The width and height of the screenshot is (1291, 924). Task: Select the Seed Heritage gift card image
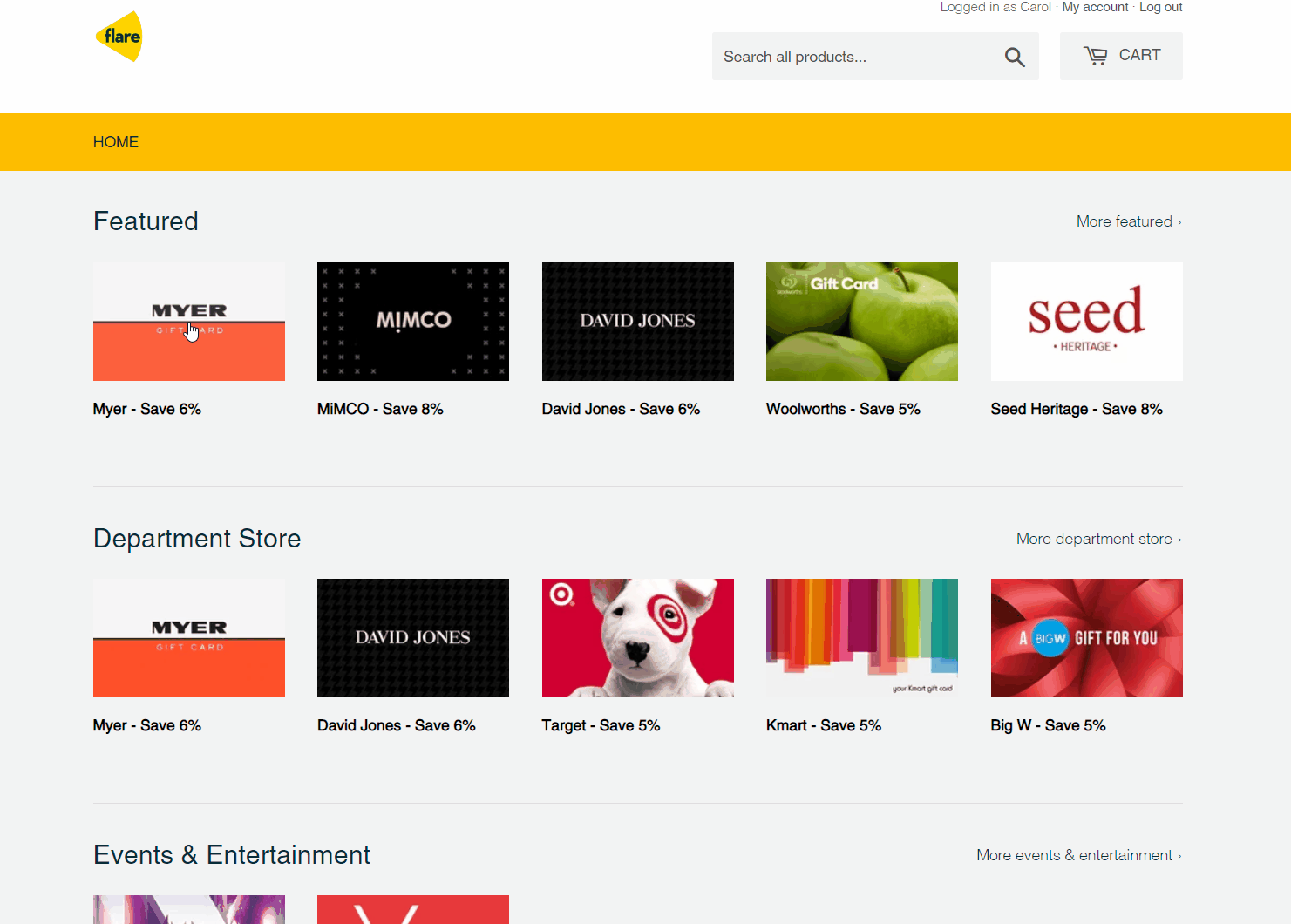(1086, 321)
